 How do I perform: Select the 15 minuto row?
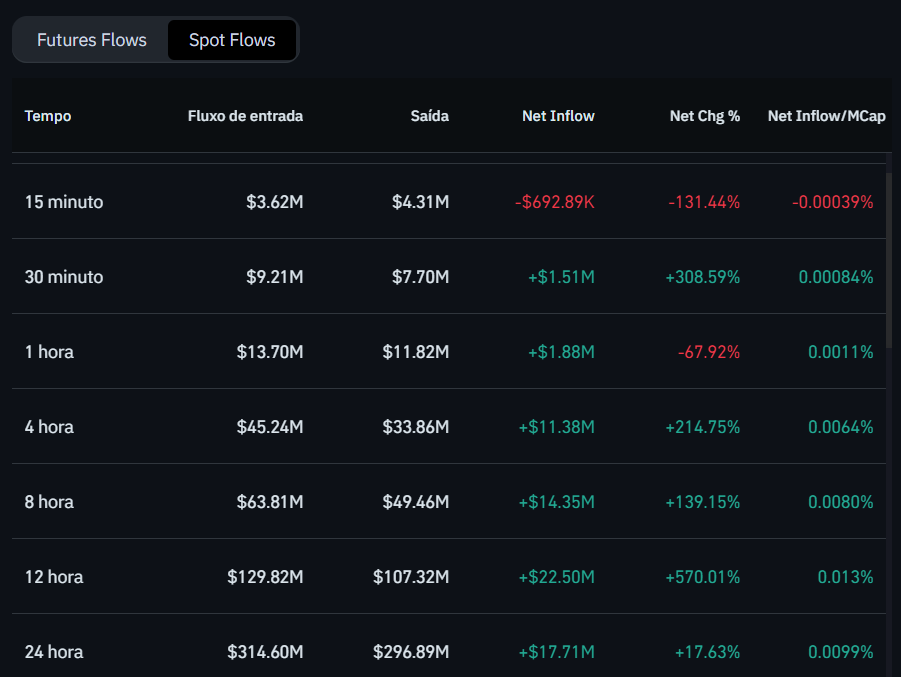click(64, 202)
